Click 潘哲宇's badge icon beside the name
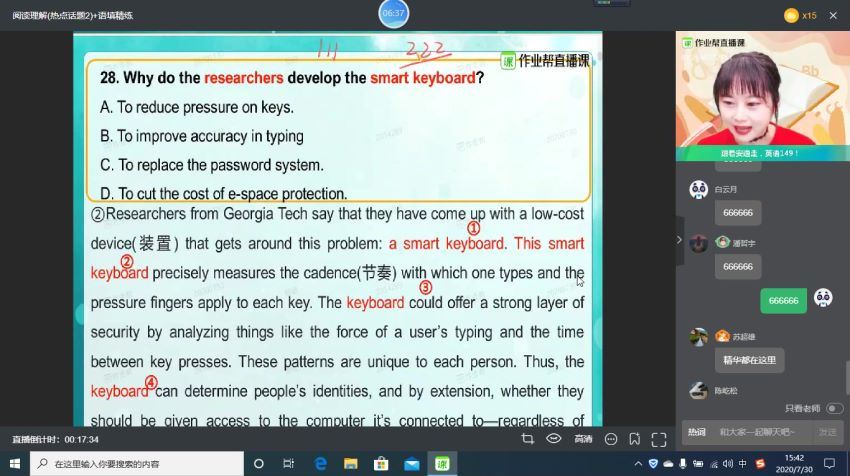 pyautogui.click(x=722, y=242)
